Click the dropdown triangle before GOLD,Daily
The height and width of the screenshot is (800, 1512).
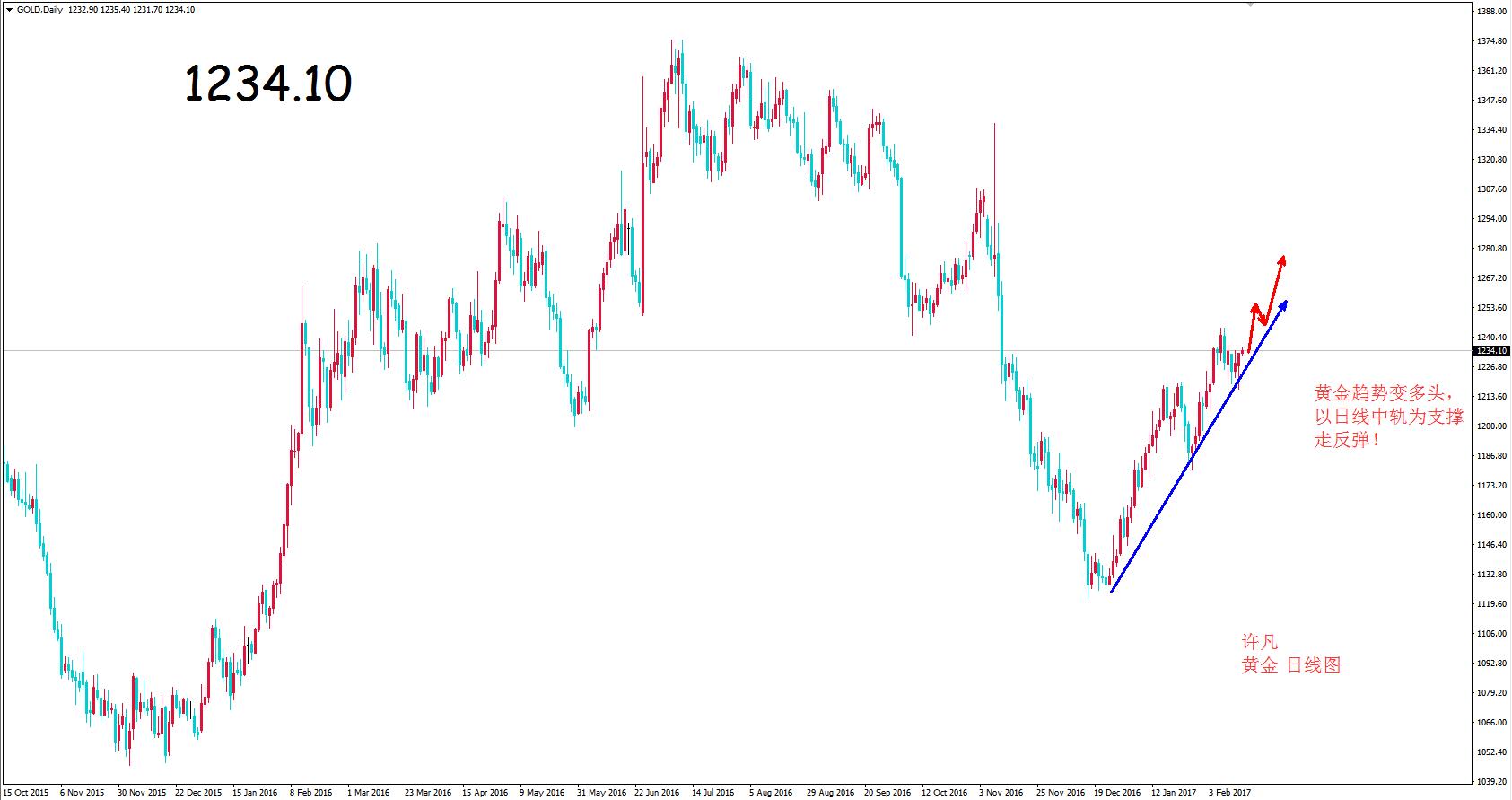(x=9, y=10)
